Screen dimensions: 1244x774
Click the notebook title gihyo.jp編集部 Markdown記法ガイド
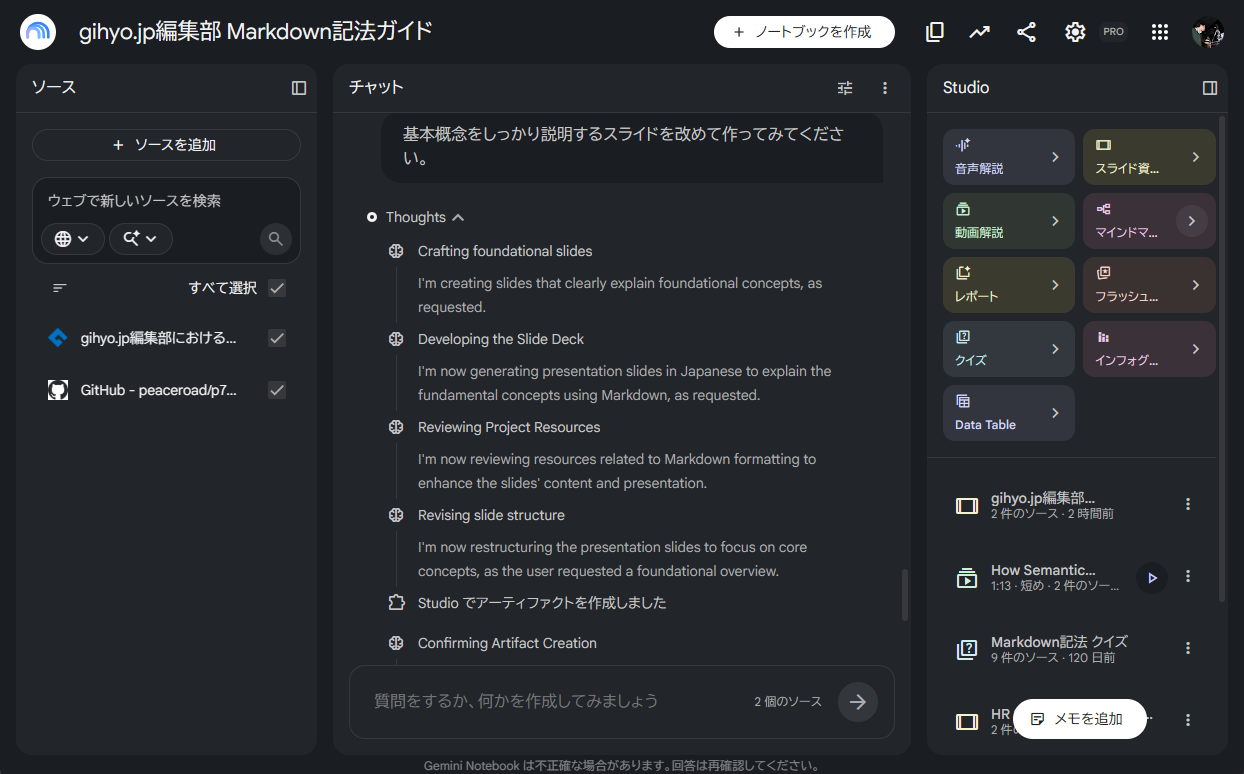(x=256, y=32)
